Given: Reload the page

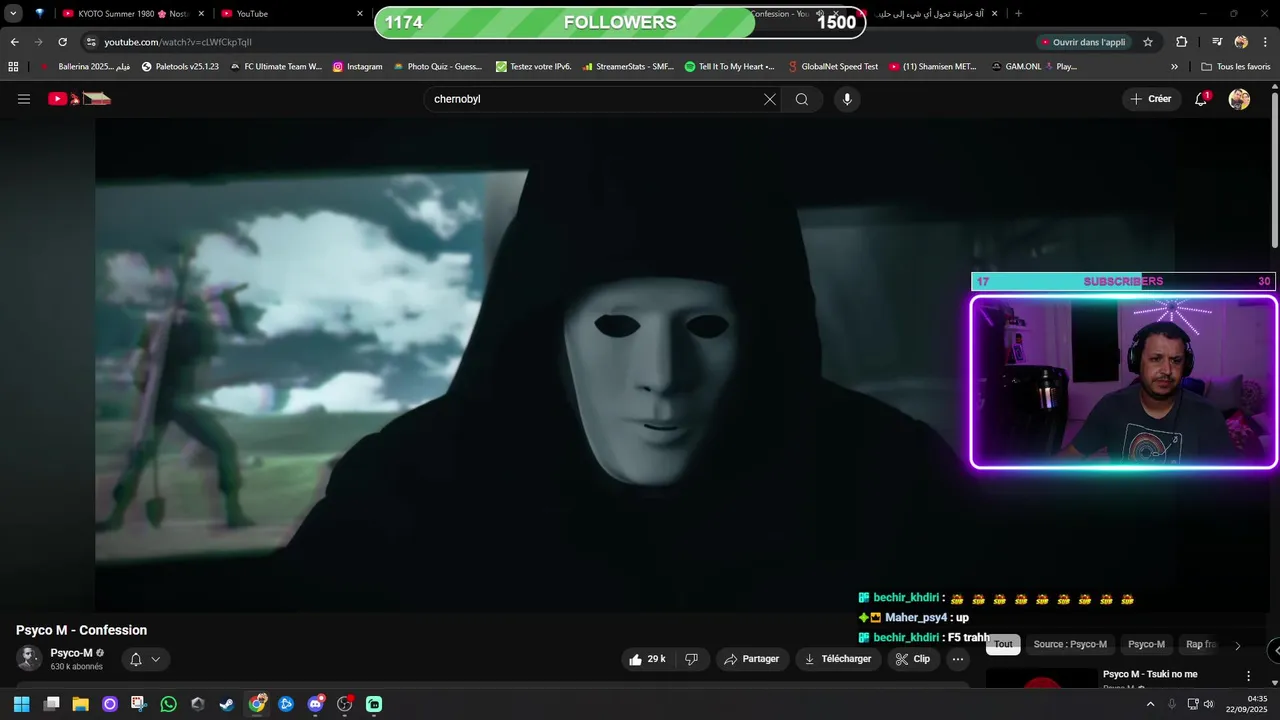Looking at the screenshot, I should point(62,42).
